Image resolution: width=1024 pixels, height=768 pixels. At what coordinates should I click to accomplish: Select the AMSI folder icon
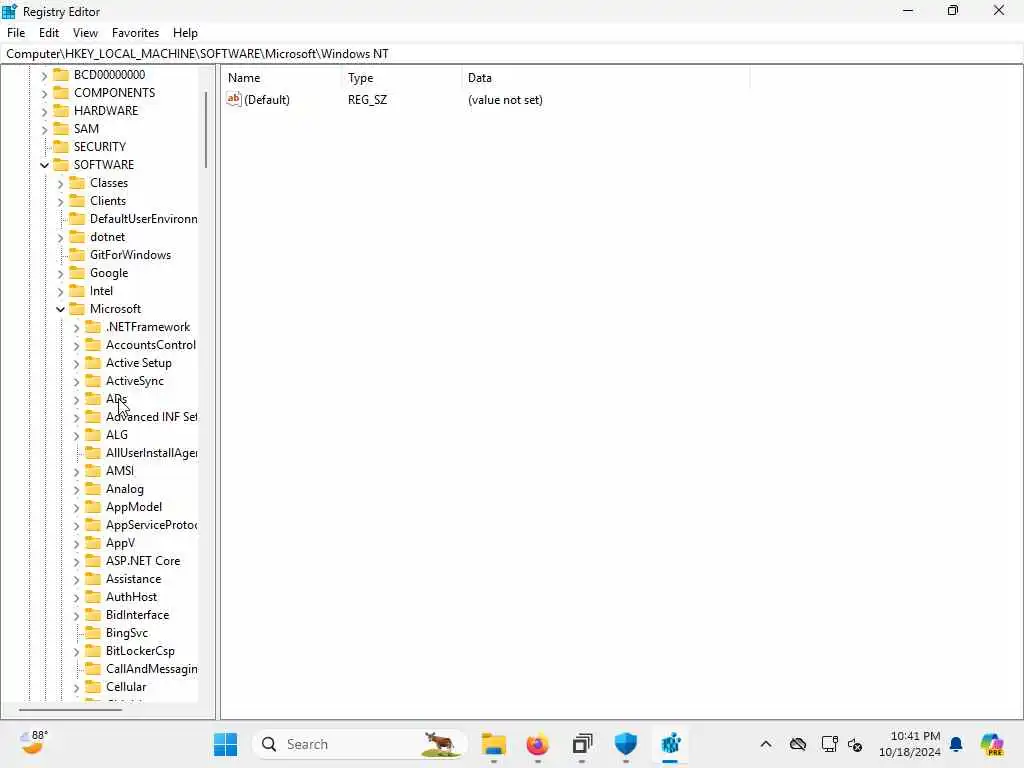coord(93,470)
